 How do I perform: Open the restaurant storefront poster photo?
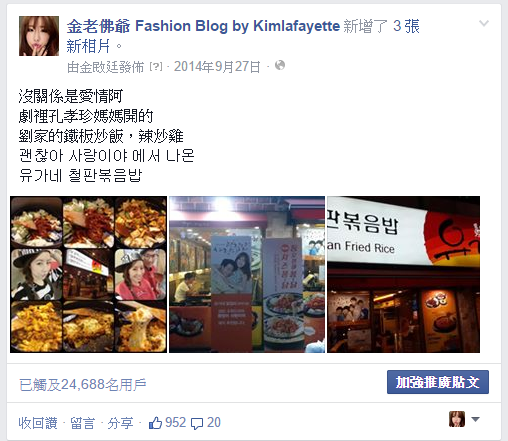tap(247, 274)
